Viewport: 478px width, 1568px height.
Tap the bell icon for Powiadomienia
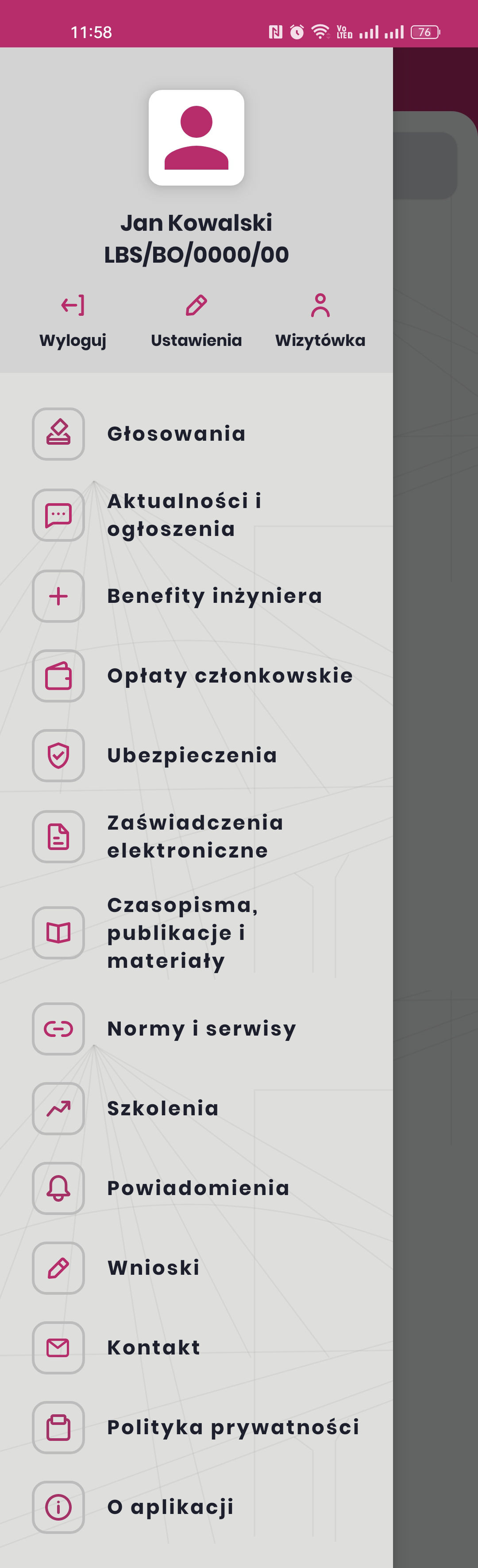[x=58, y=1188]
